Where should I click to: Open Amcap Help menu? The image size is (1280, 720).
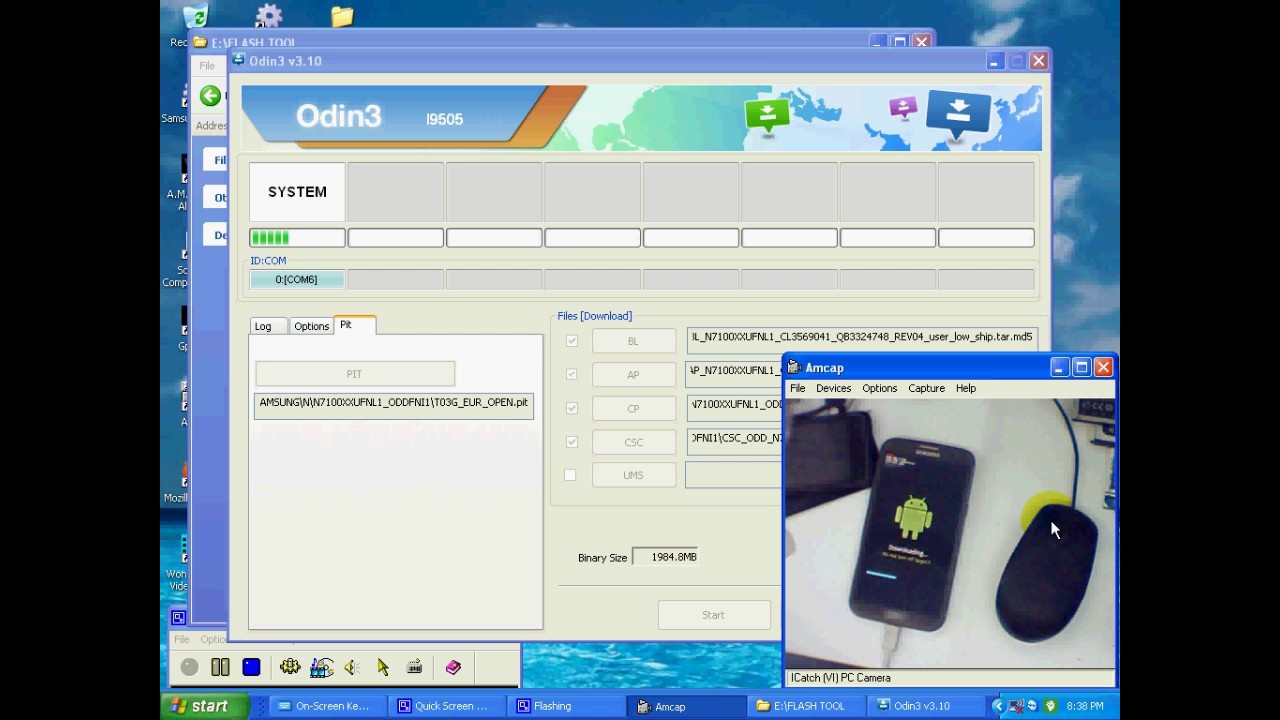965,388
